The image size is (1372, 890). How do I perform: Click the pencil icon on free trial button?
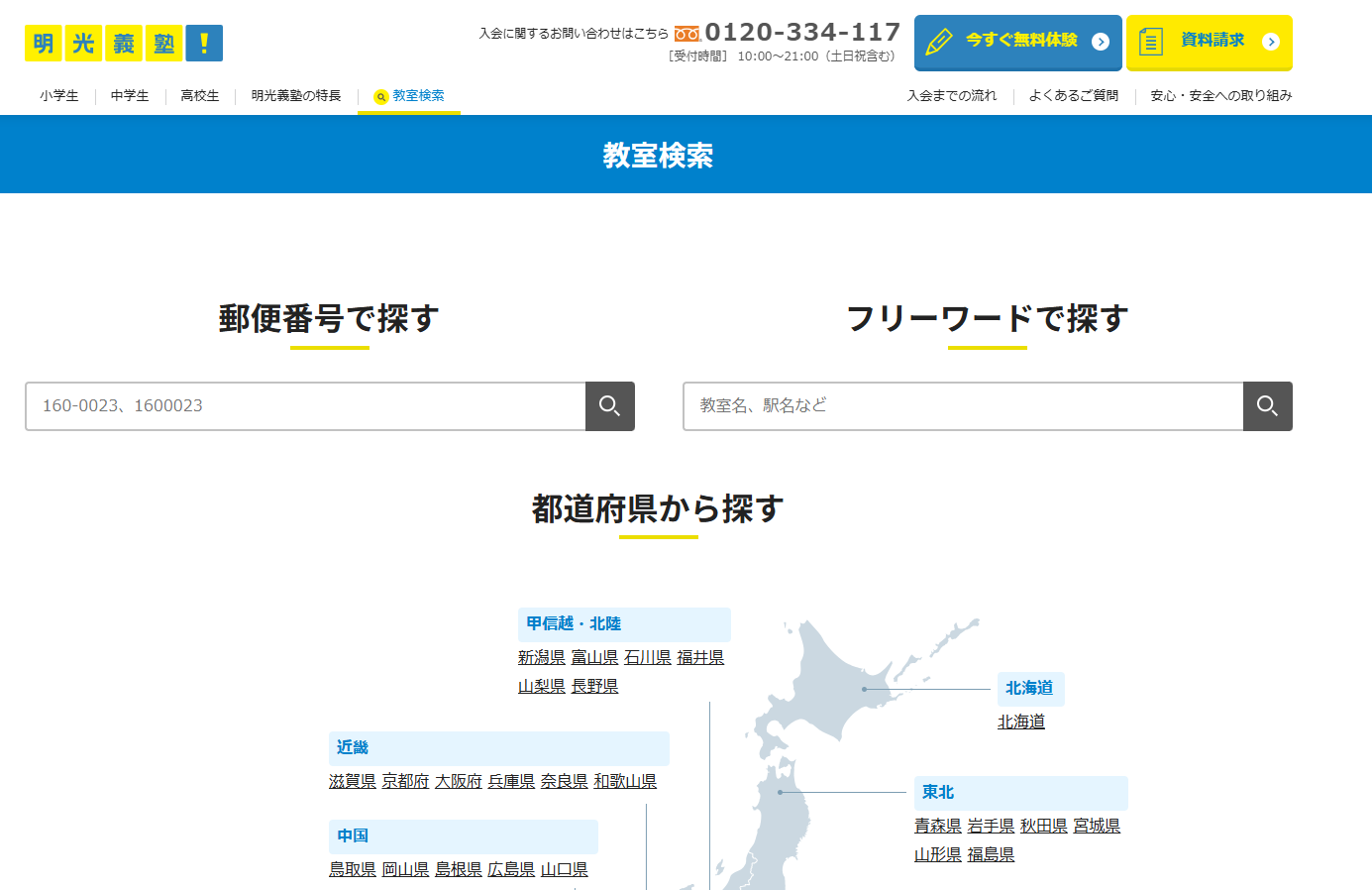coord(938,43)
